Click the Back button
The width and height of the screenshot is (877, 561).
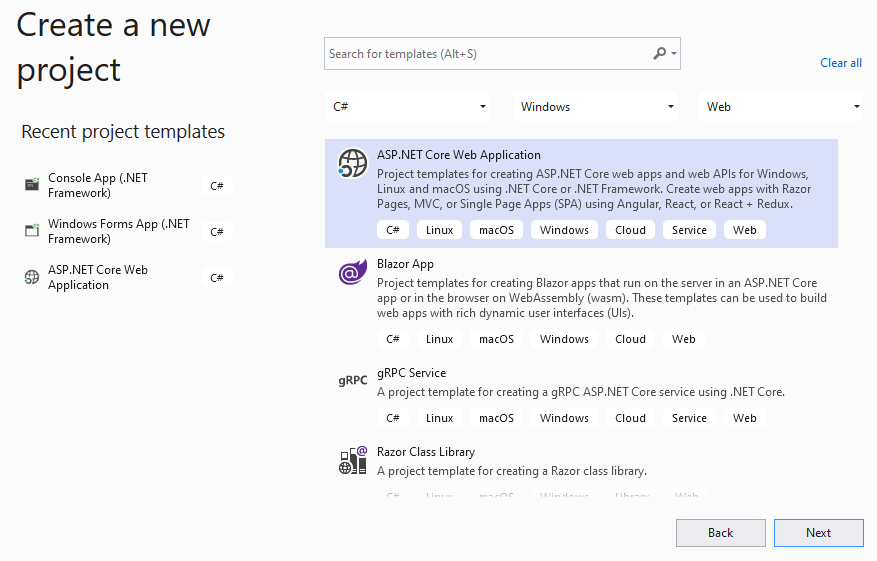coord(720,533)
